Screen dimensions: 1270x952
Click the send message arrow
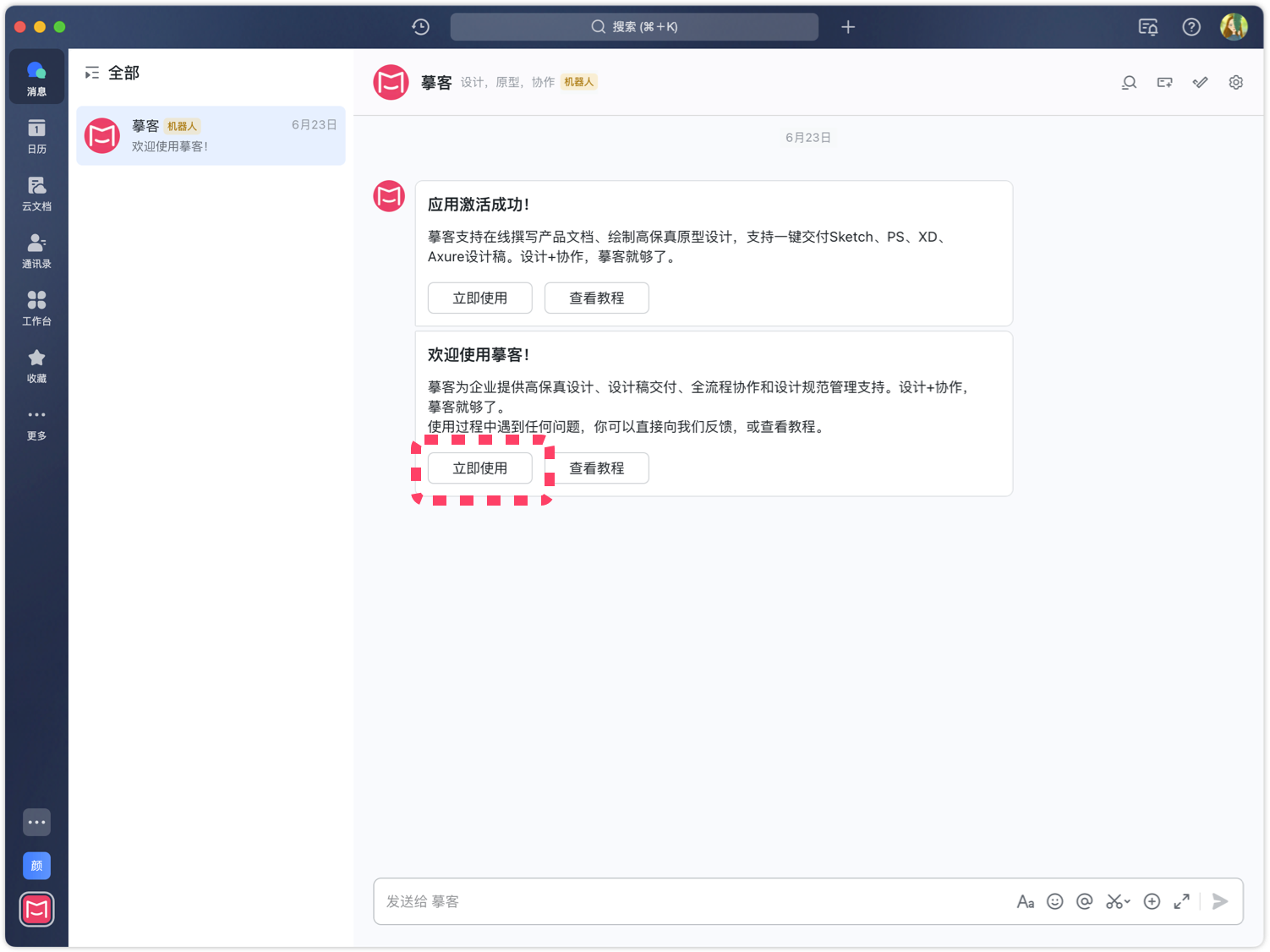[x=1220, y=901]
